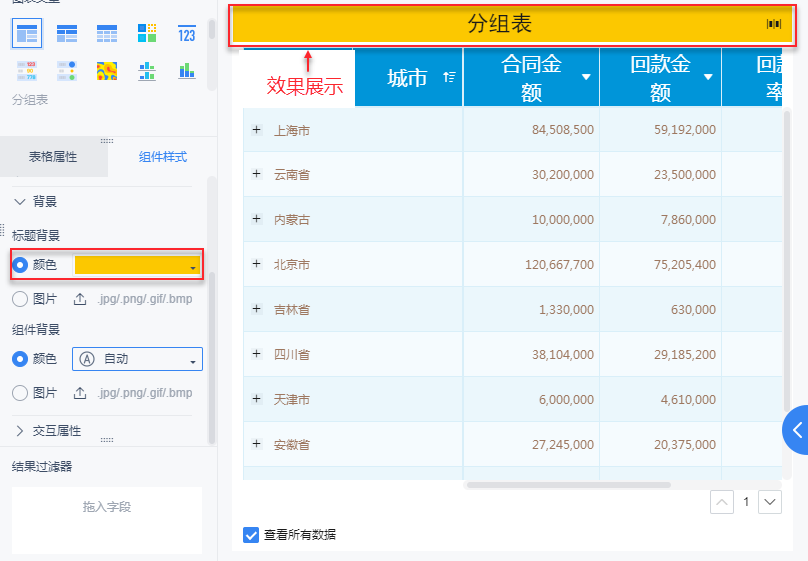Click the 回款金额 column header text

[660, 78]
